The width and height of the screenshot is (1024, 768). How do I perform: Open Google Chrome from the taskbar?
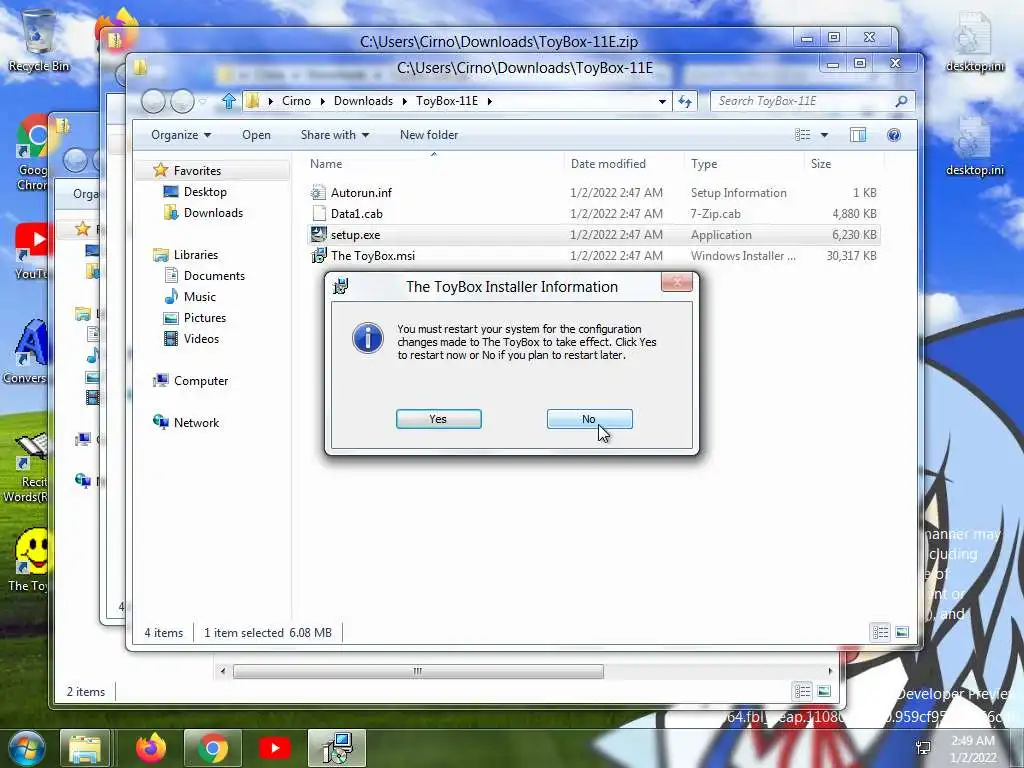[x=213, y=749]
